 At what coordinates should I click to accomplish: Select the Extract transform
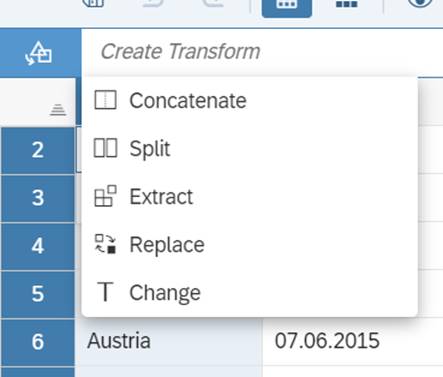pyautogui.click(x=249, y=196)
